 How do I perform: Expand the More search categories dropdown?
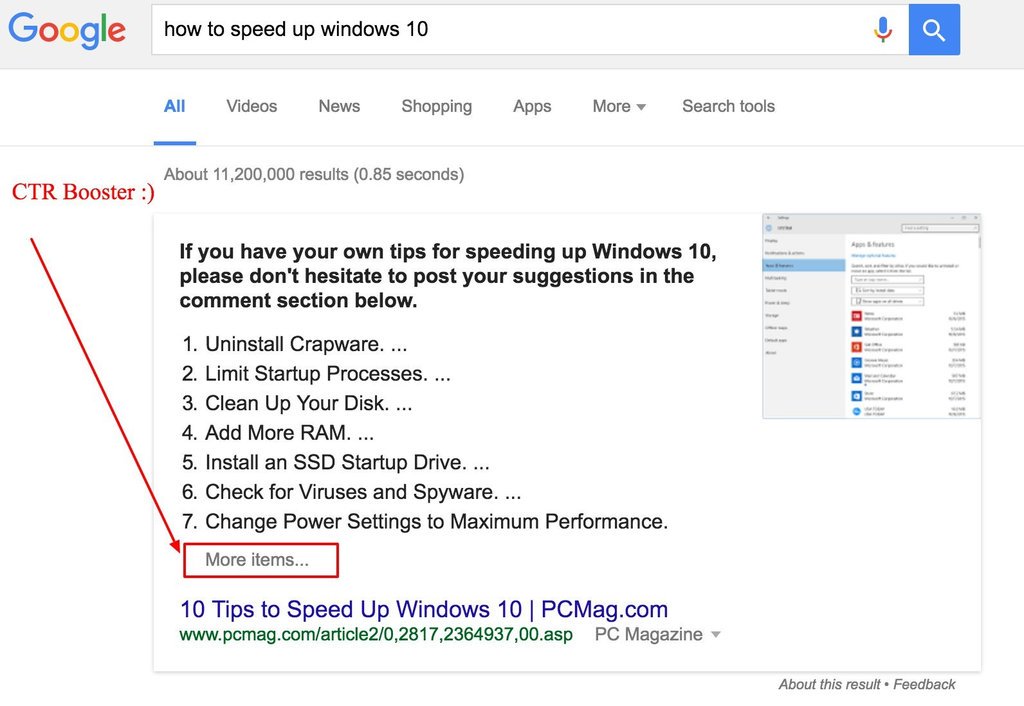click(618, 106)
